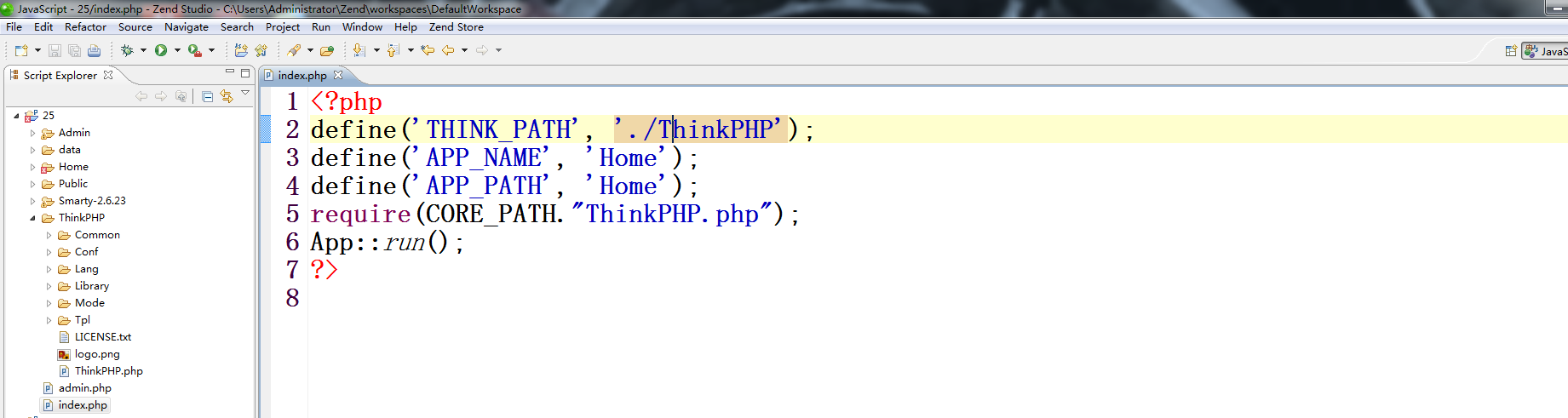The image size is (1568, 418).
Task: Open the Script Explorer view menu triangle
Action: click(245, 93)
